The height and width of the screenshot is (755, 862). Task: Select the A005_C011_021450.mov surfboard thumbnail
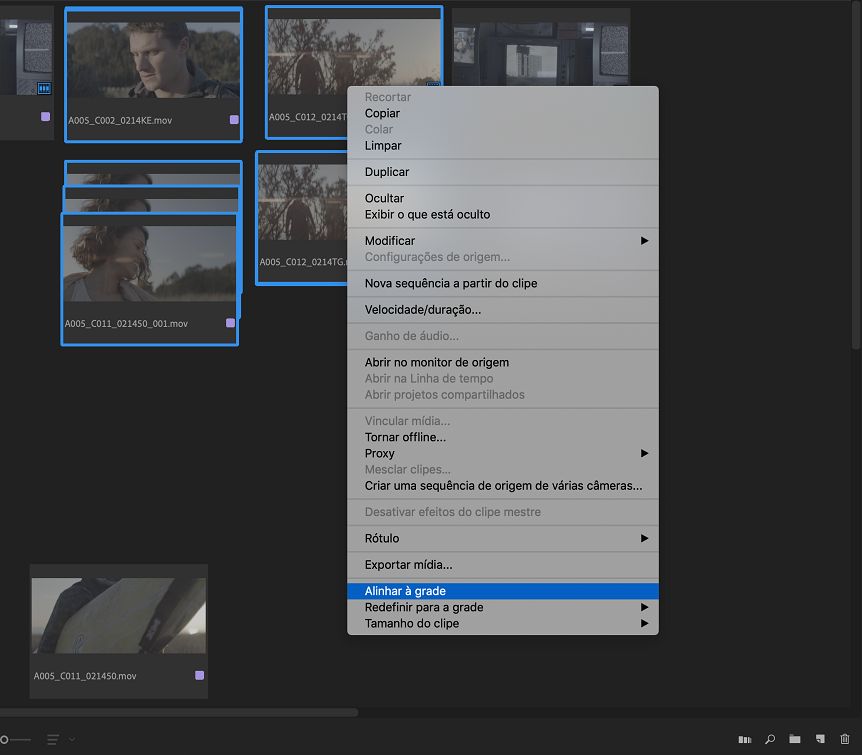point(119,615)
